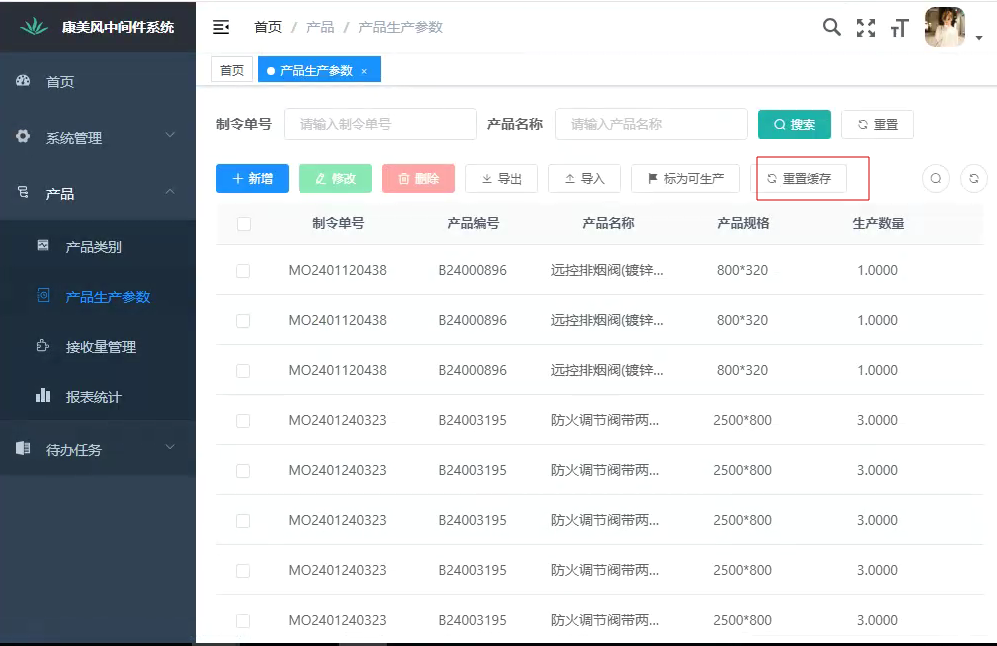
Task: Click the blue 新增 button
Action: 252,179
